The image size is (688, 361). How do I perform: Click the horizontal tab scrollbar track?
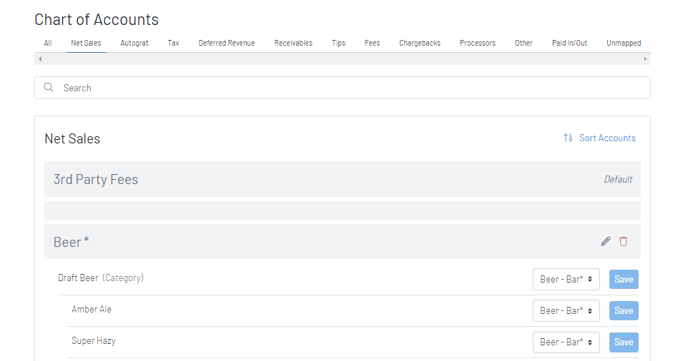(x=342, y=59)
